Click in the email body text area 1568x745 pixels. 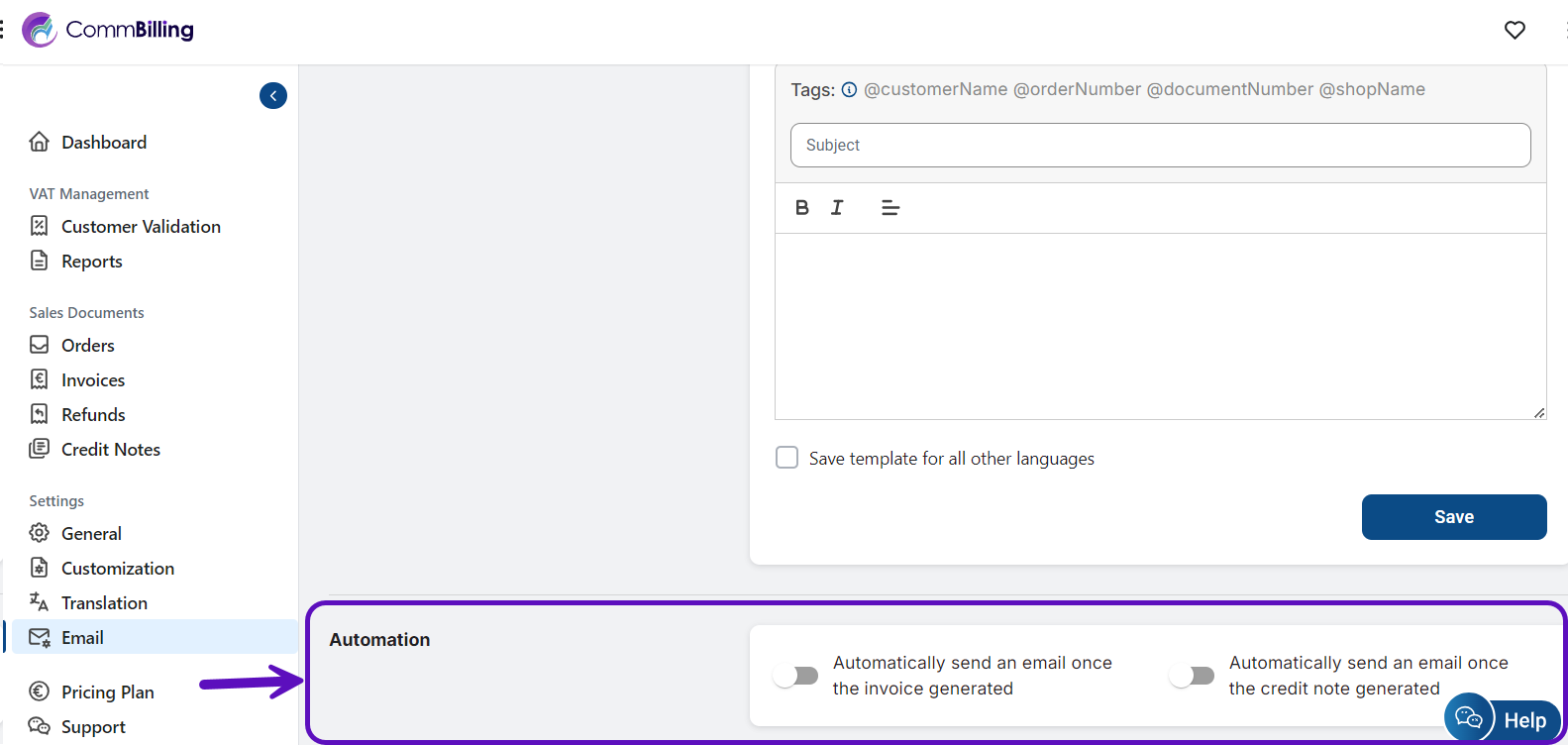point(1160,327)
